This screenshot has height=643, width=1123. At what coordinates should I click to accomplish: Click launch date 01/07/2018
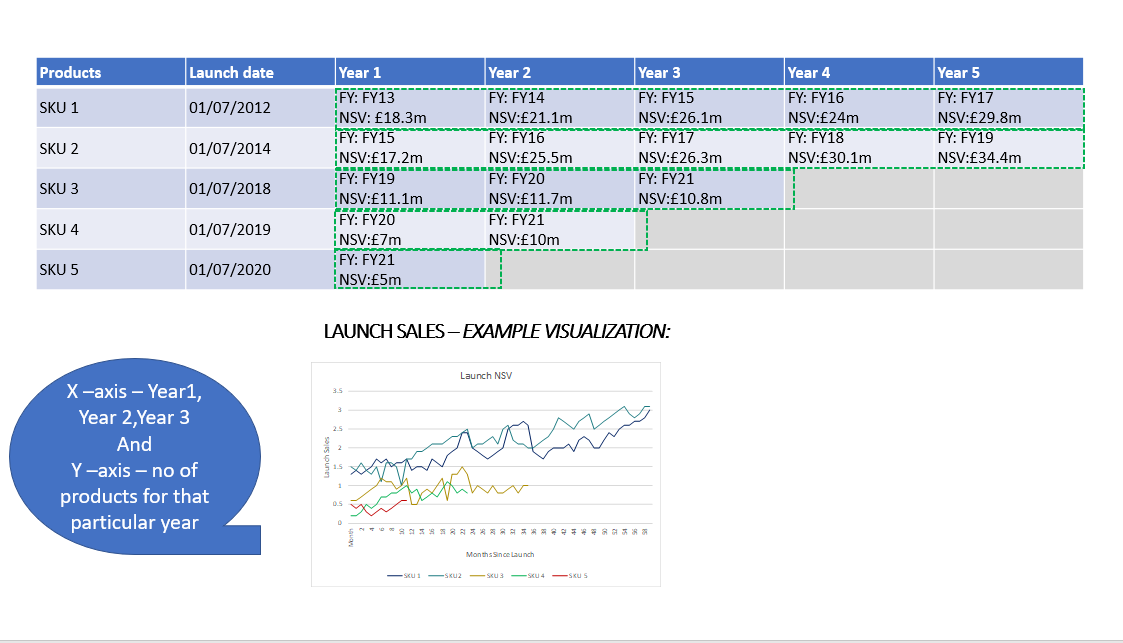260,188
